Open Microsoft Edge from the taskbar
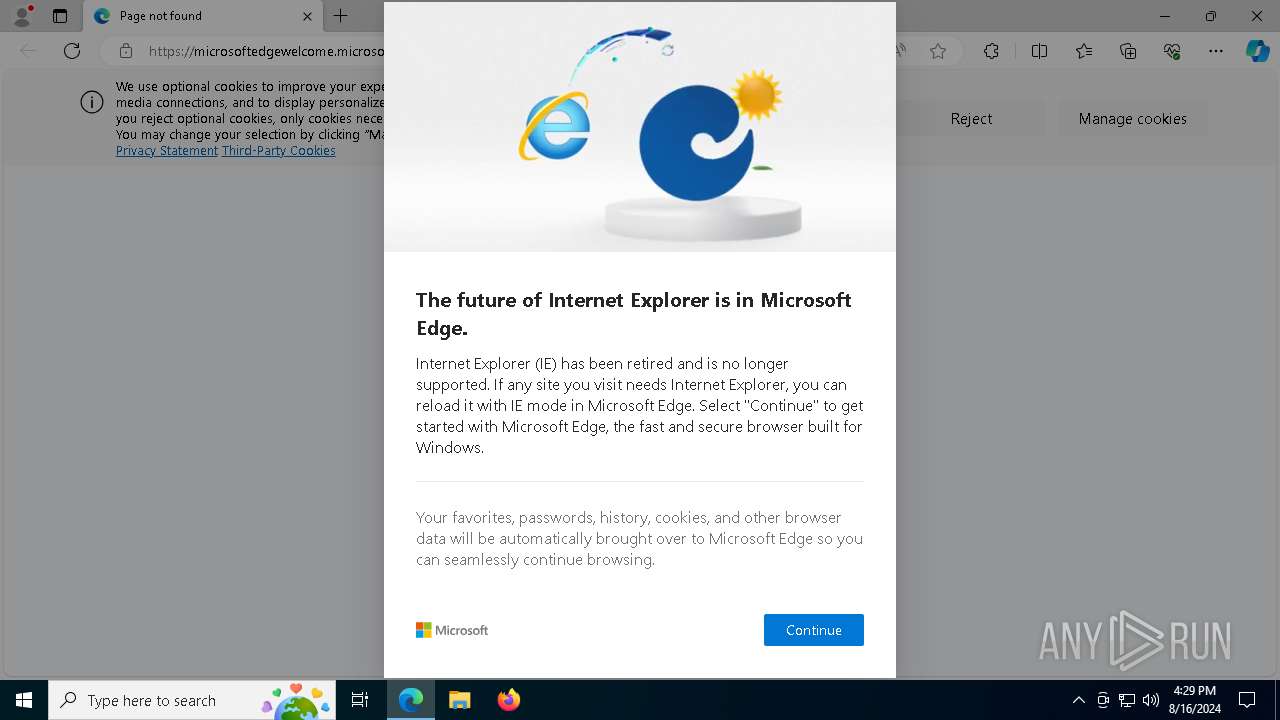The image size is (1280, 720). tap(411, 700)
